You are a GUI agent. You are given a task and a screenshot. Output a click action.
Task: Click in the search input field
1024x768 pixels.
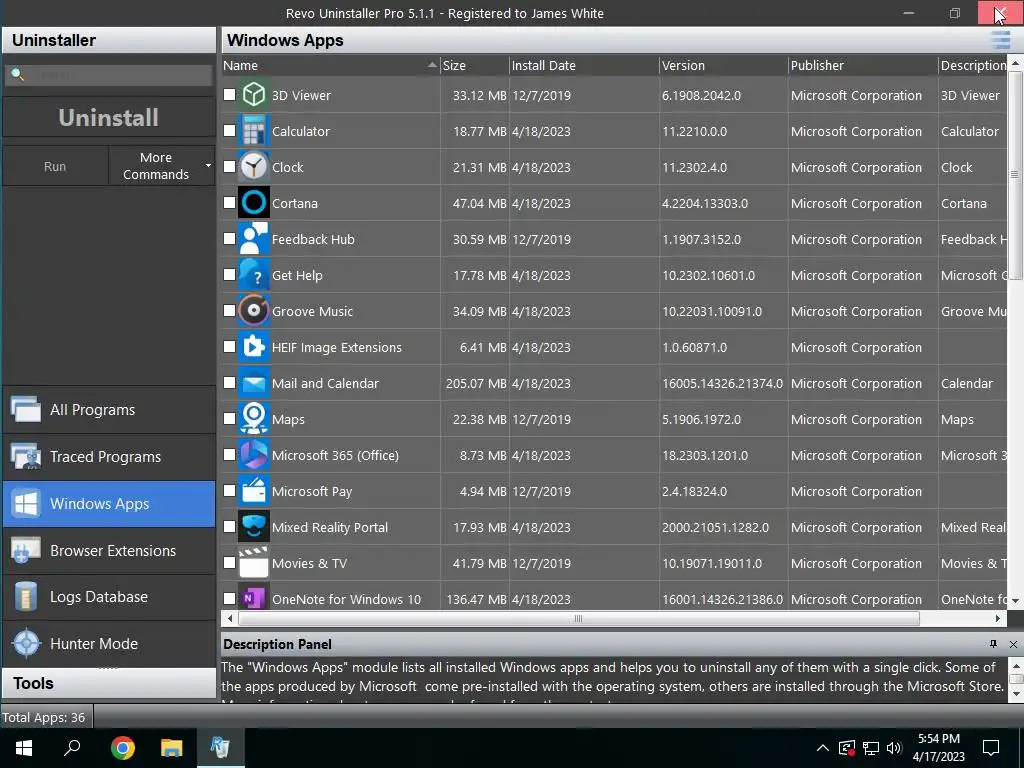click(x=108, y=75)
